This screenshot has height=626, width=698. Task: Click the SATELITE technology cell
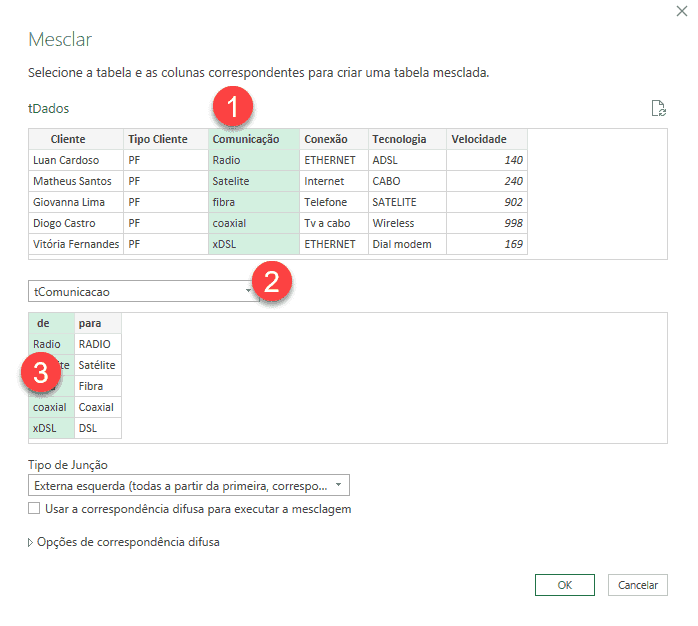407,202
